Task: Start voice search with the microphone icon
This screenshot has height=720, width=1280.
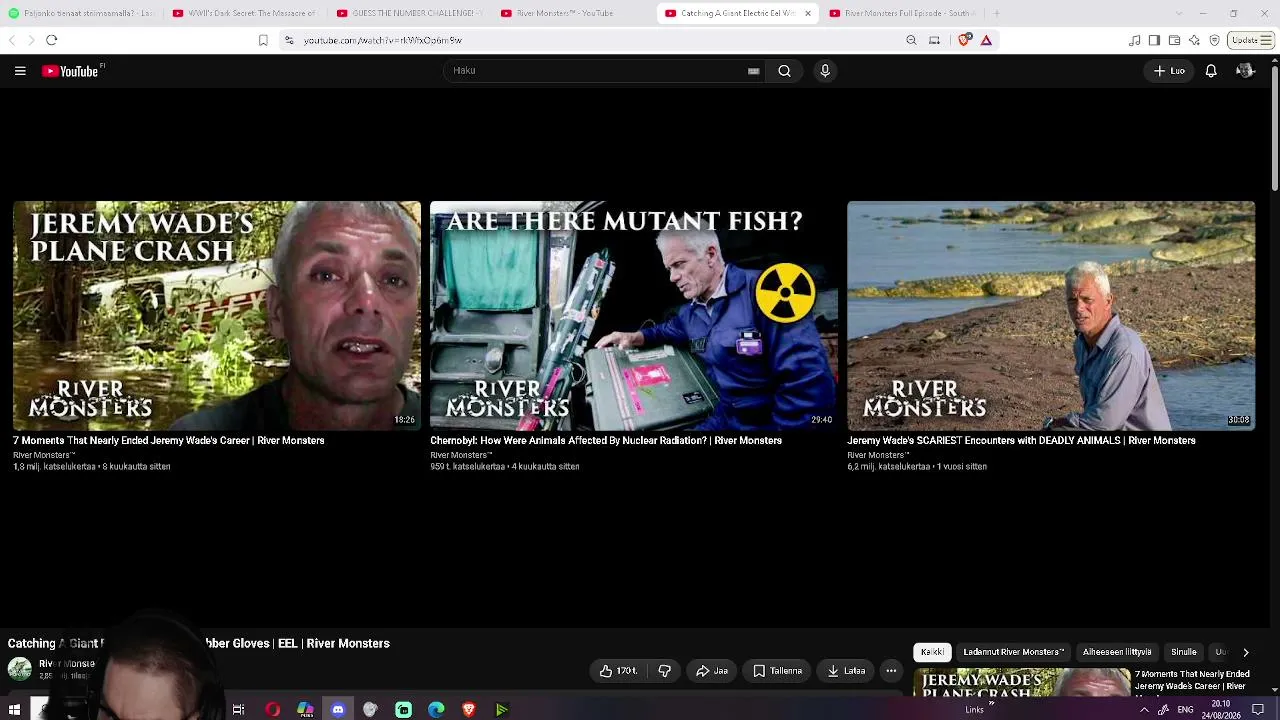Action: [x=825, y=71]
